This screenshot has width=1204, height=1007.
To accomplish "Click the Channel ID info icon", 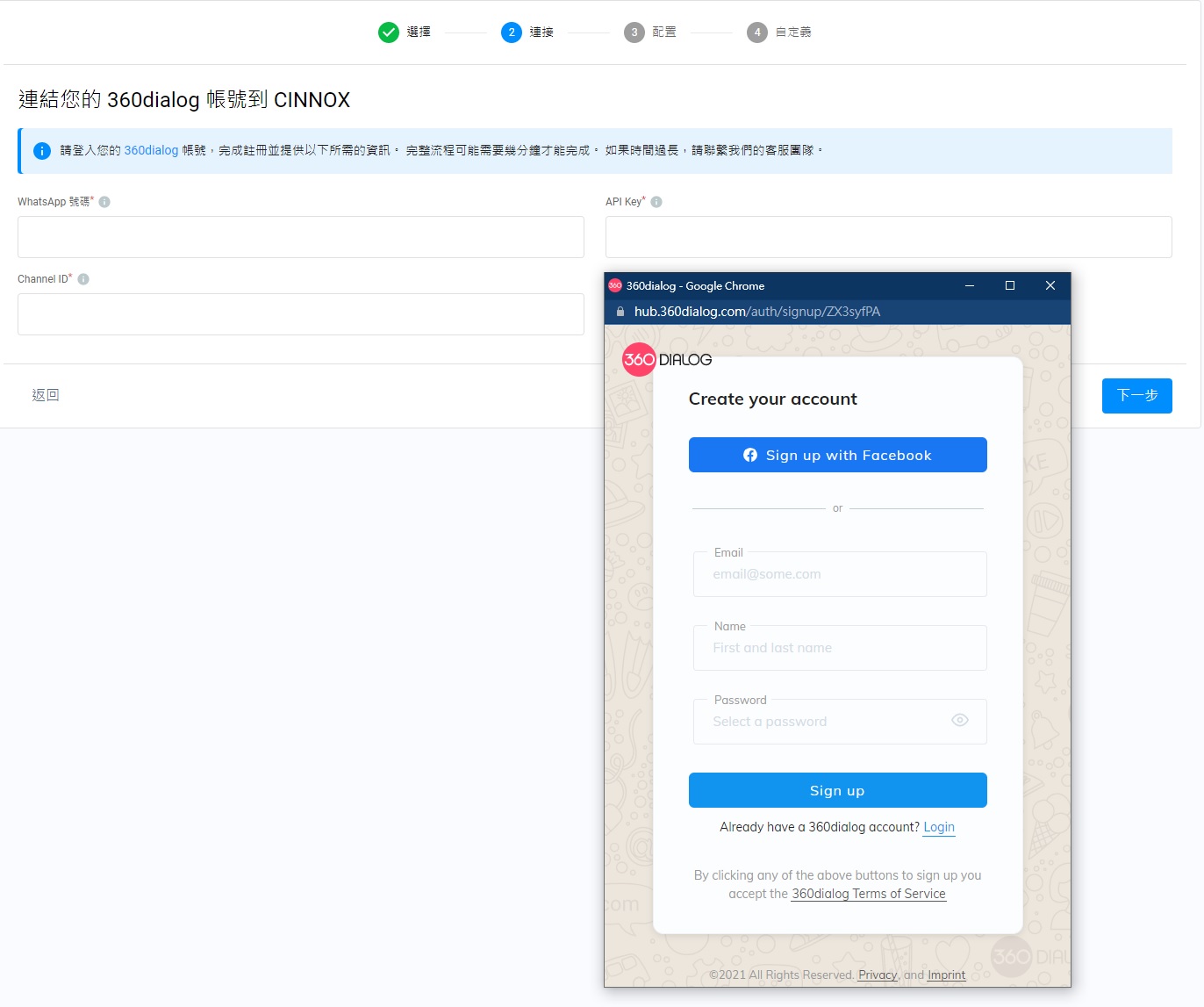I will (x=83, y=279).
